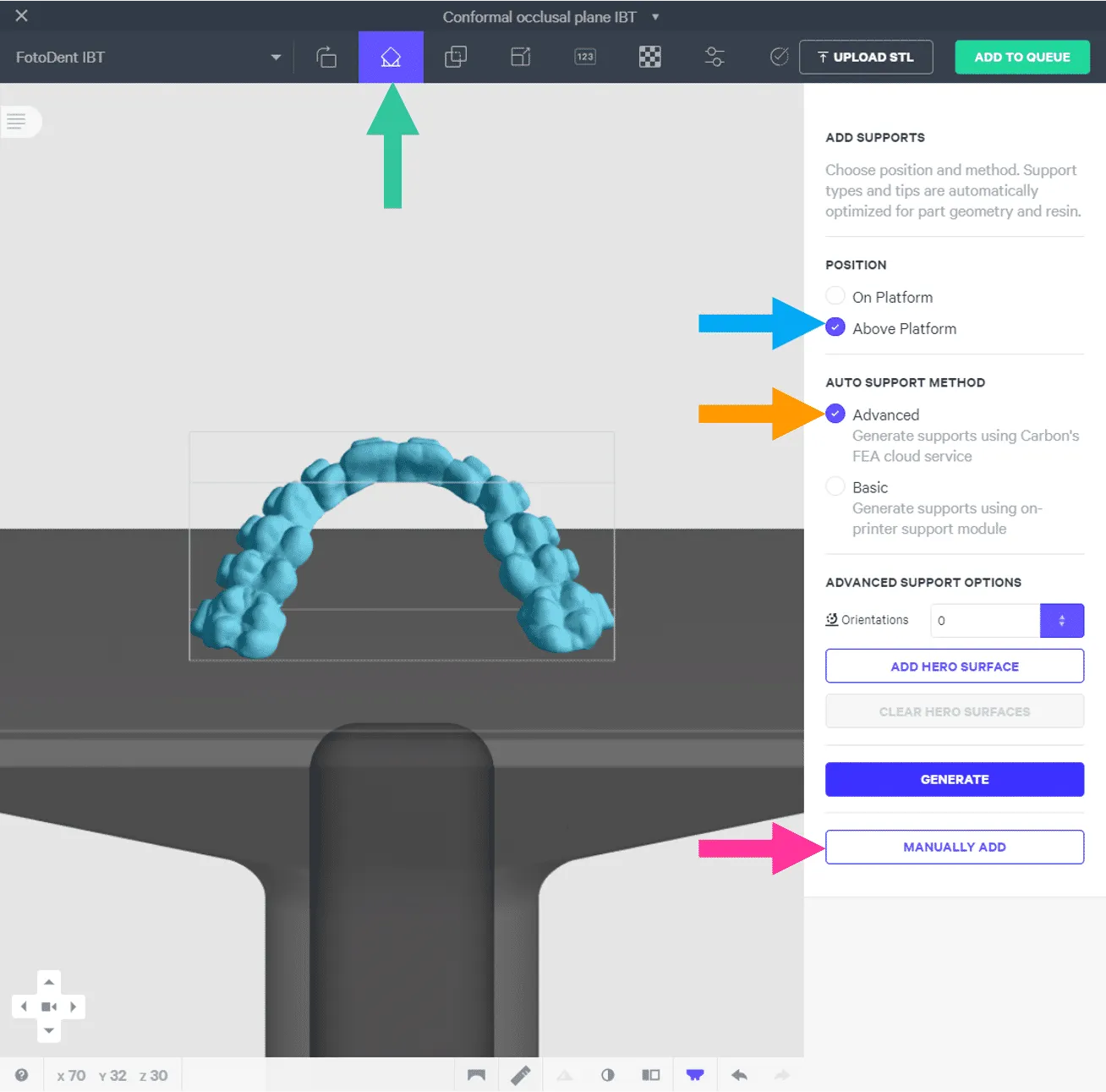Viewport: 1106px width, 1092px height.
Task: Choose Advanced auto support method
Action: (835, 414)
